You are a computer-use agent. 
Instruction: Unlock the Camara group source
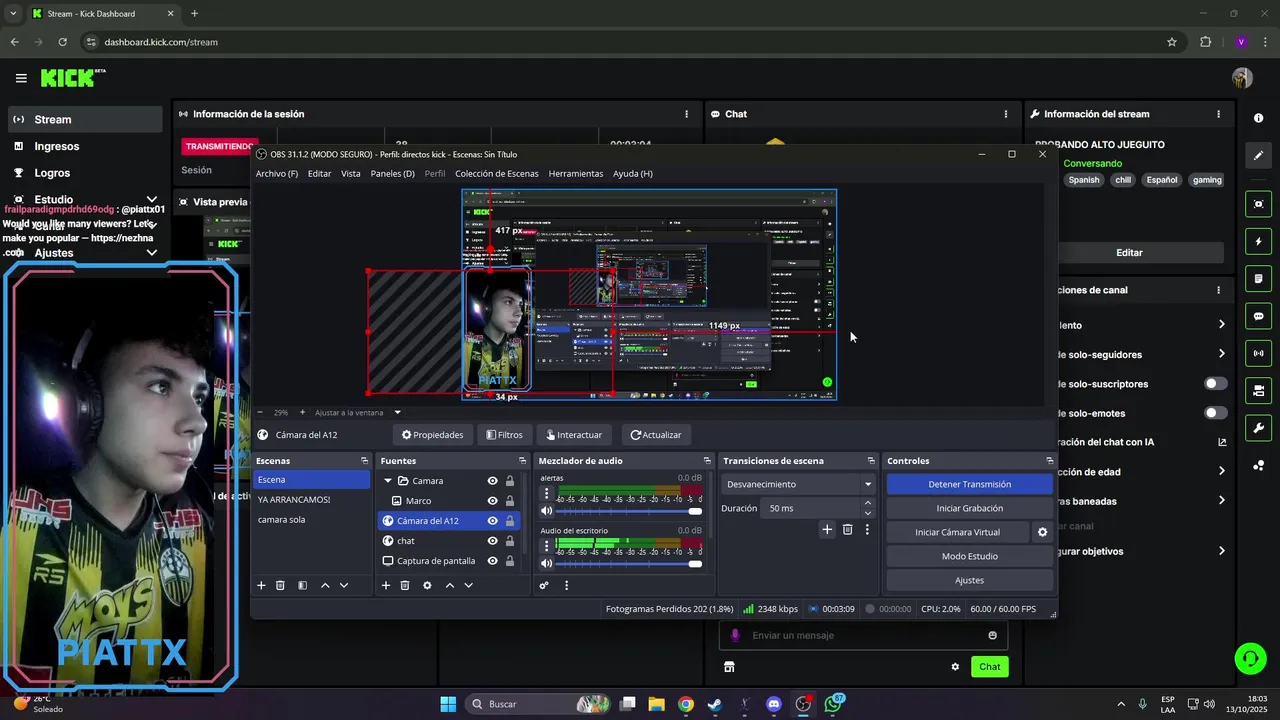[510, 481]
